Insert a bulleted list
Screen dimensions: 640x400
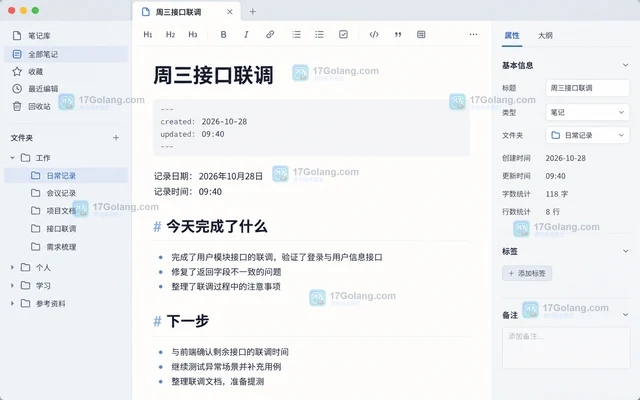coord(320,35)
